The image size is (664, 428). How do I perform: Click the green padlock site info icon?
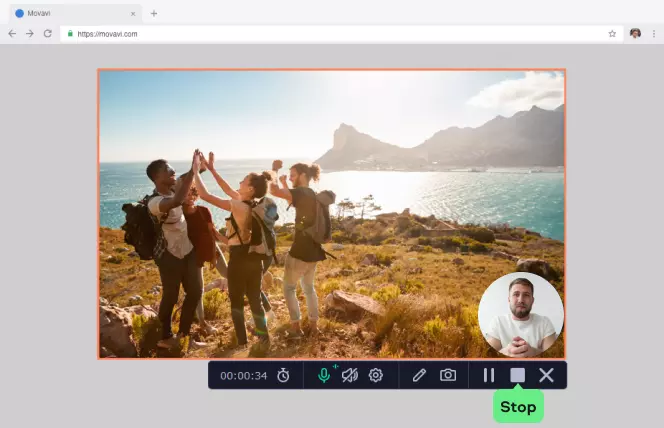70,33
